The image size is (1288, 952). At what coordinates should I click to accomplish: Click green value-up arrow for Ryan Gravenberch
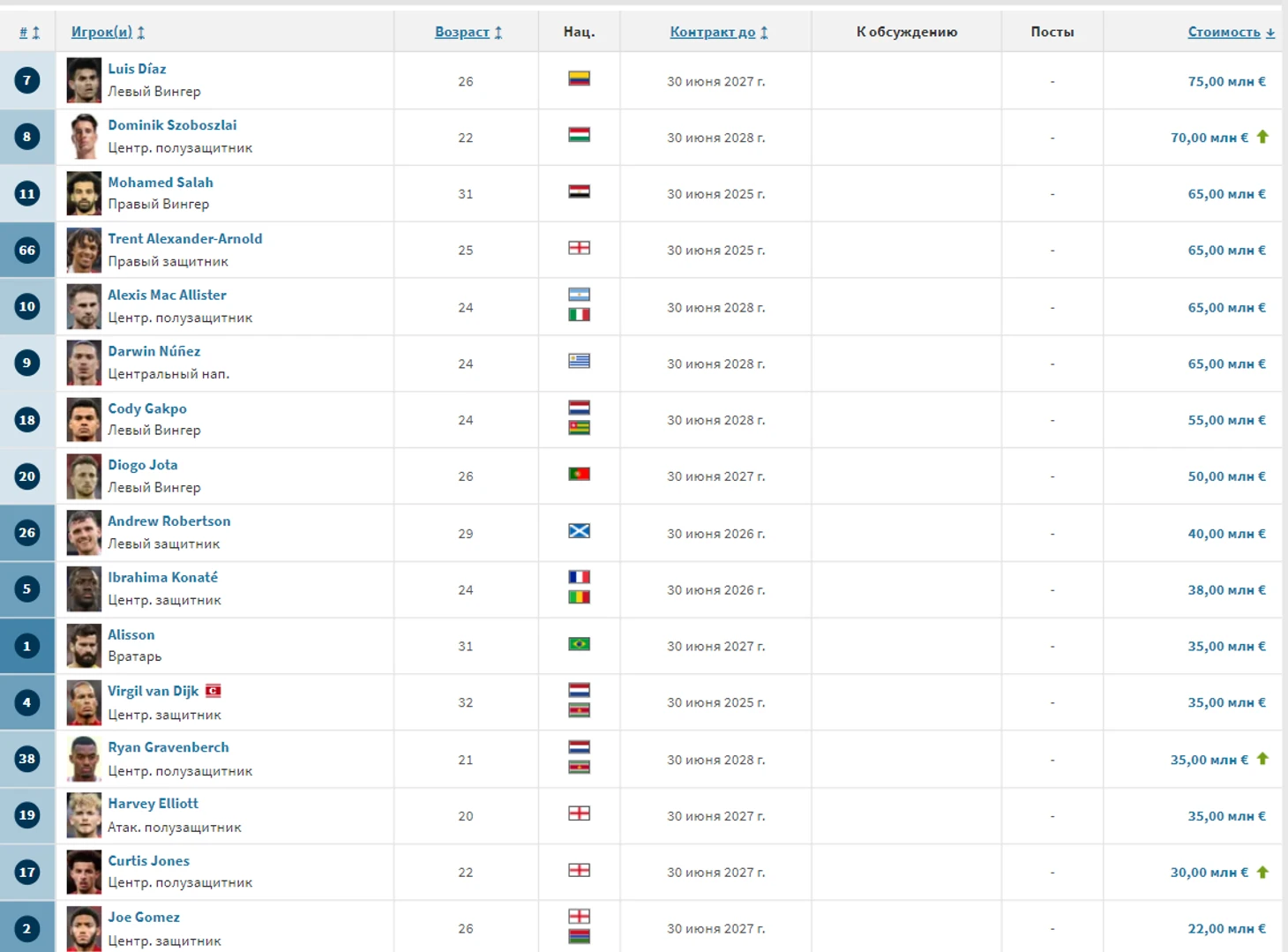pyautogui.click(x=1262, y=759)
